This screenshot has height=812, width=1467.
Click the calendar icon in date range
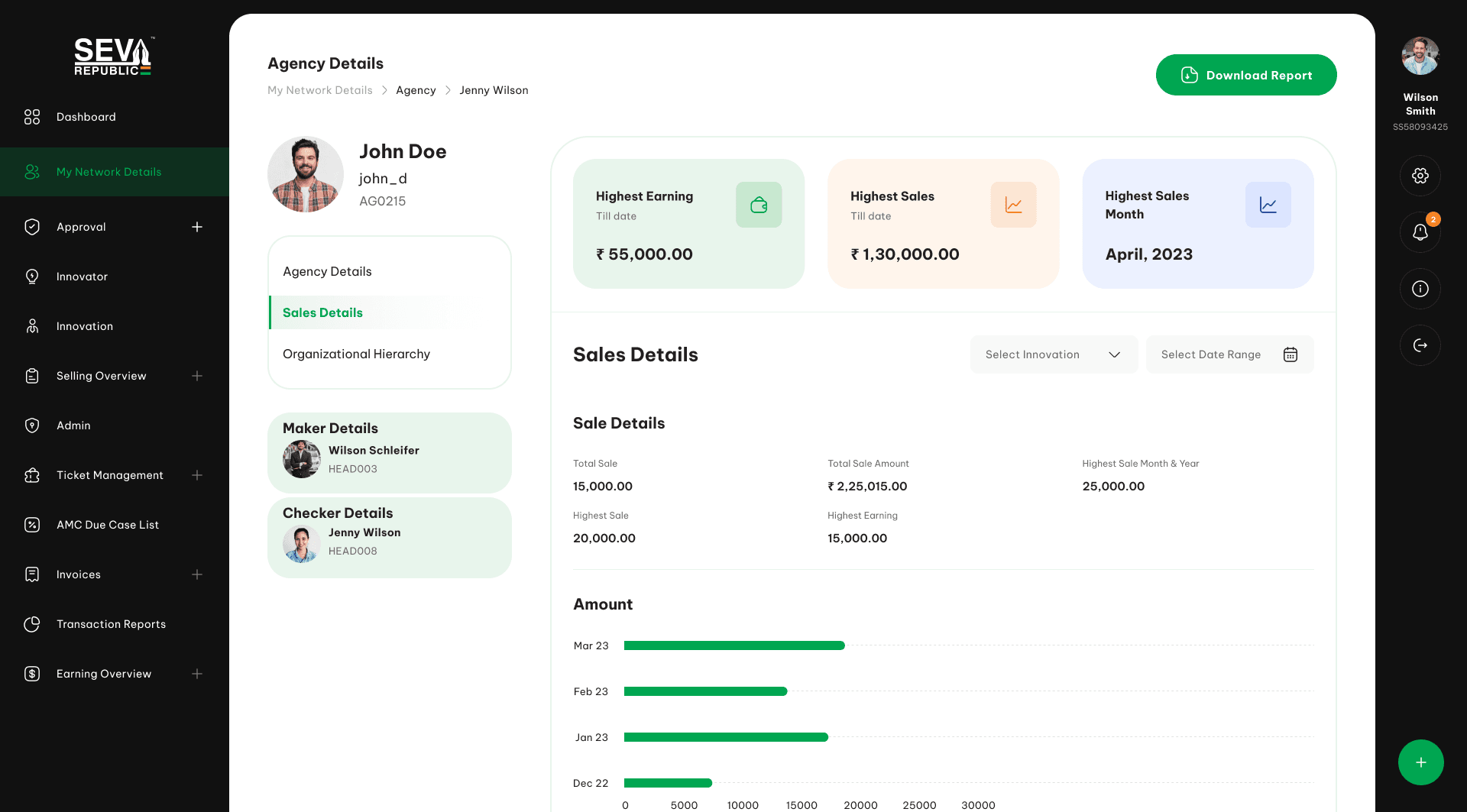point(1291,354)
